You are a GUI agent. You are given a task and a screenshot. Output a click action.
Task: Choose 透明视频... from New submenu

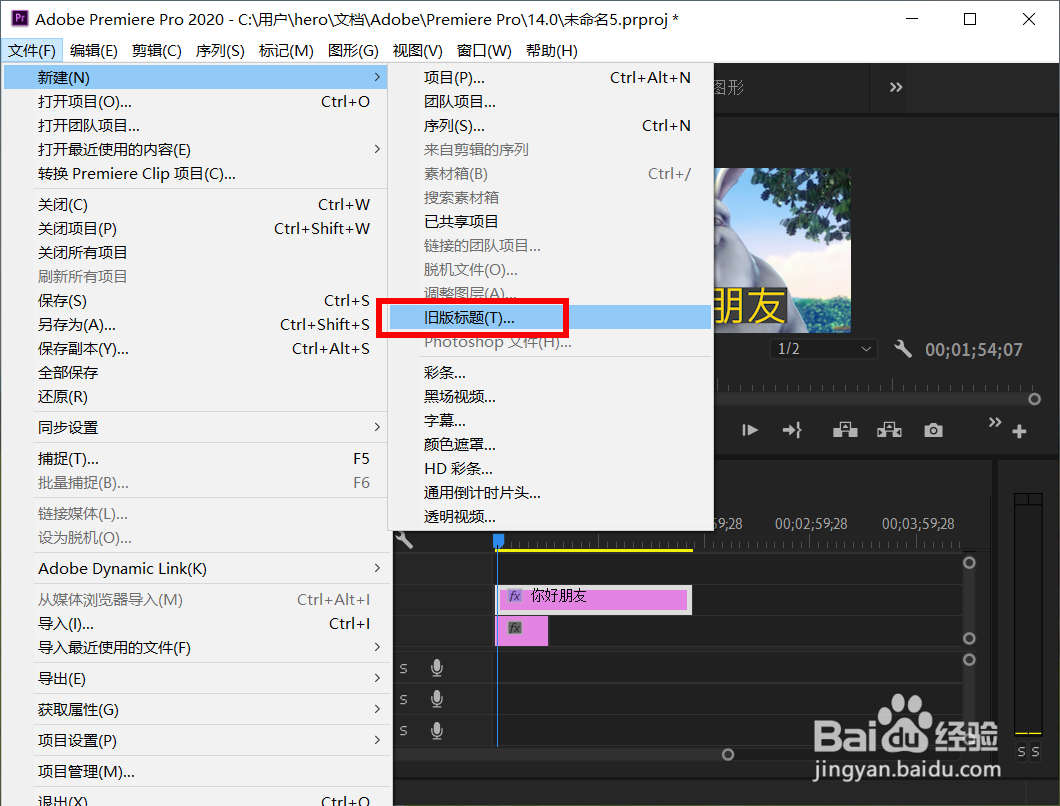pos(550,517)
